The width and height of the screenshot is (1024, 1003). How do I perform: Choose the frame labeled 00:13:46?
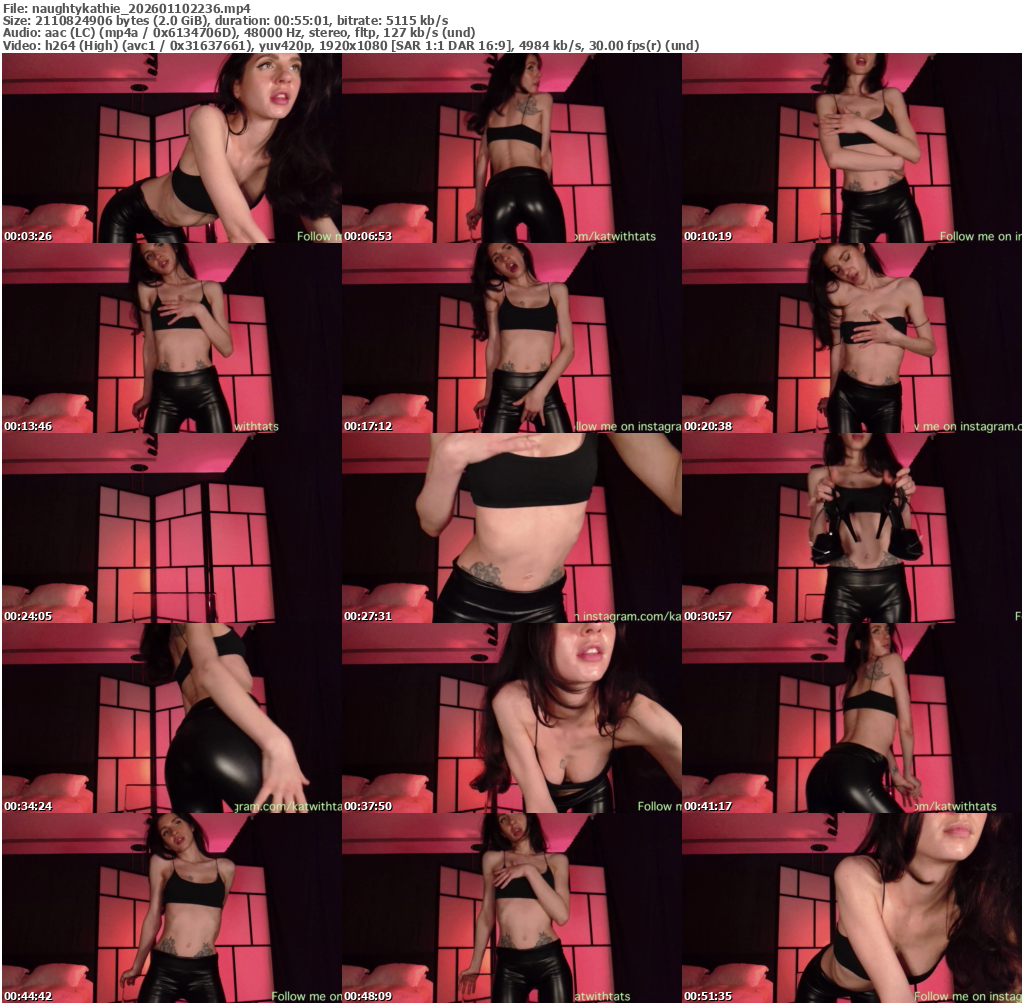[x=171, y=338]
